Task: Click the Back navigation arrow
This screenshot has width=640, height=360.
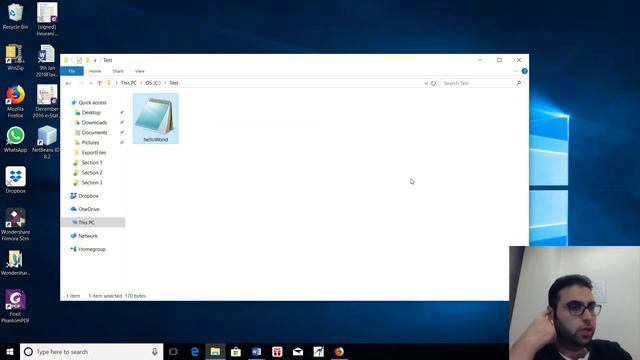Action: pyautogui.click(x=68, y=83)
